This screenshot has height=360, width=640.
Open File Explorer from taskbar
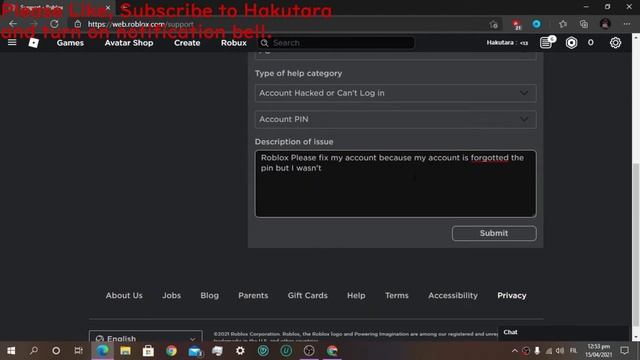pos(125,351)
